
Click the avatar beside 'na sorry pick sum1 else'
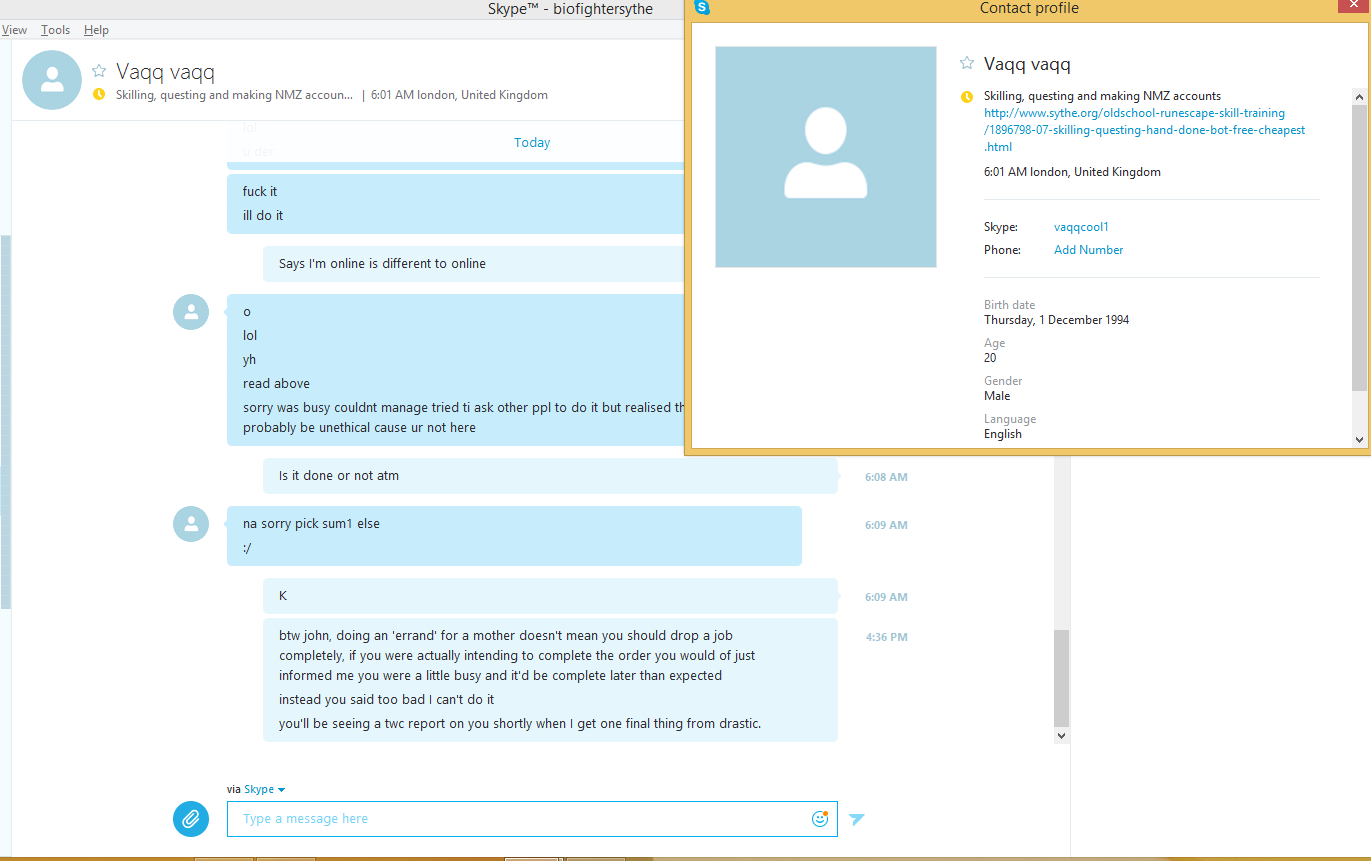point(191,524)
